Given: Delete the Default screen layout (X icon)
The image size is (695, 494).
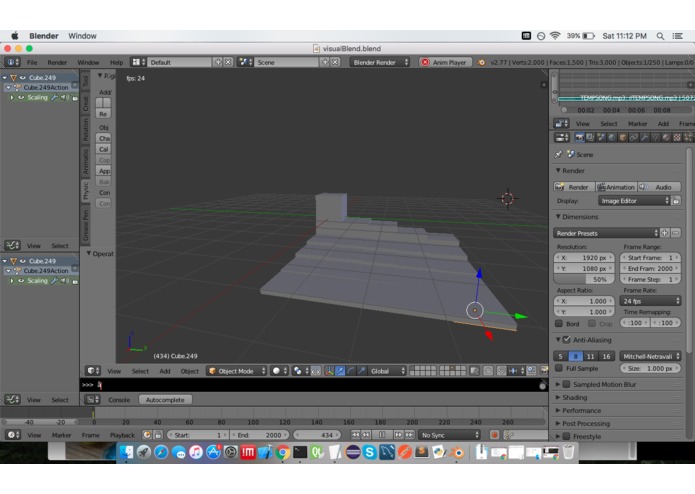Looking at the screenshot, I should pyautogui.click(x=228, y=62).
